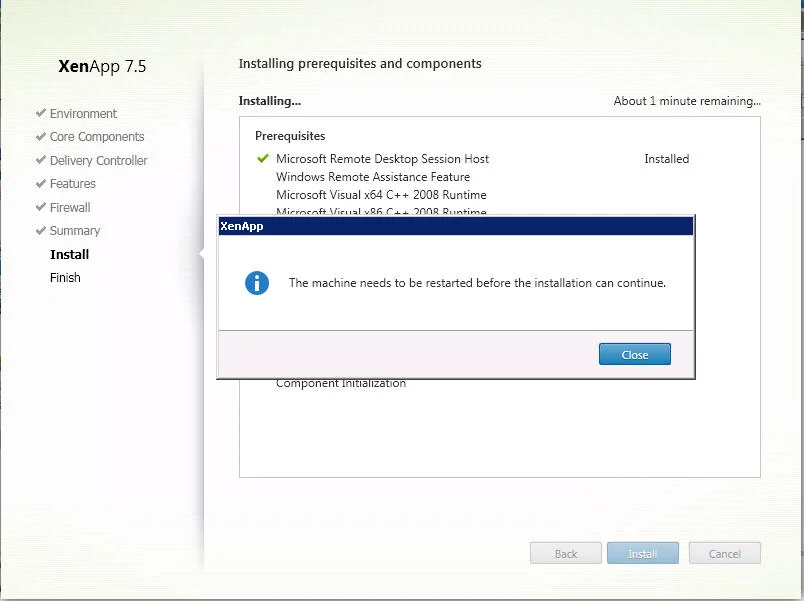The image size is (804, 601).
Task: Click the Cancel button
Action: point(725,553)
